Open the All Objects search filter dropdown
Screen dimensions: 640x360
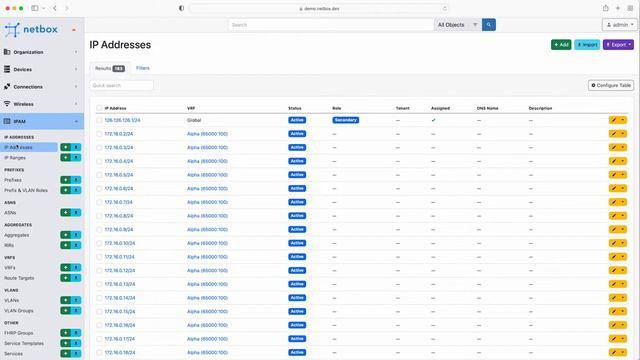pos(458,25)
